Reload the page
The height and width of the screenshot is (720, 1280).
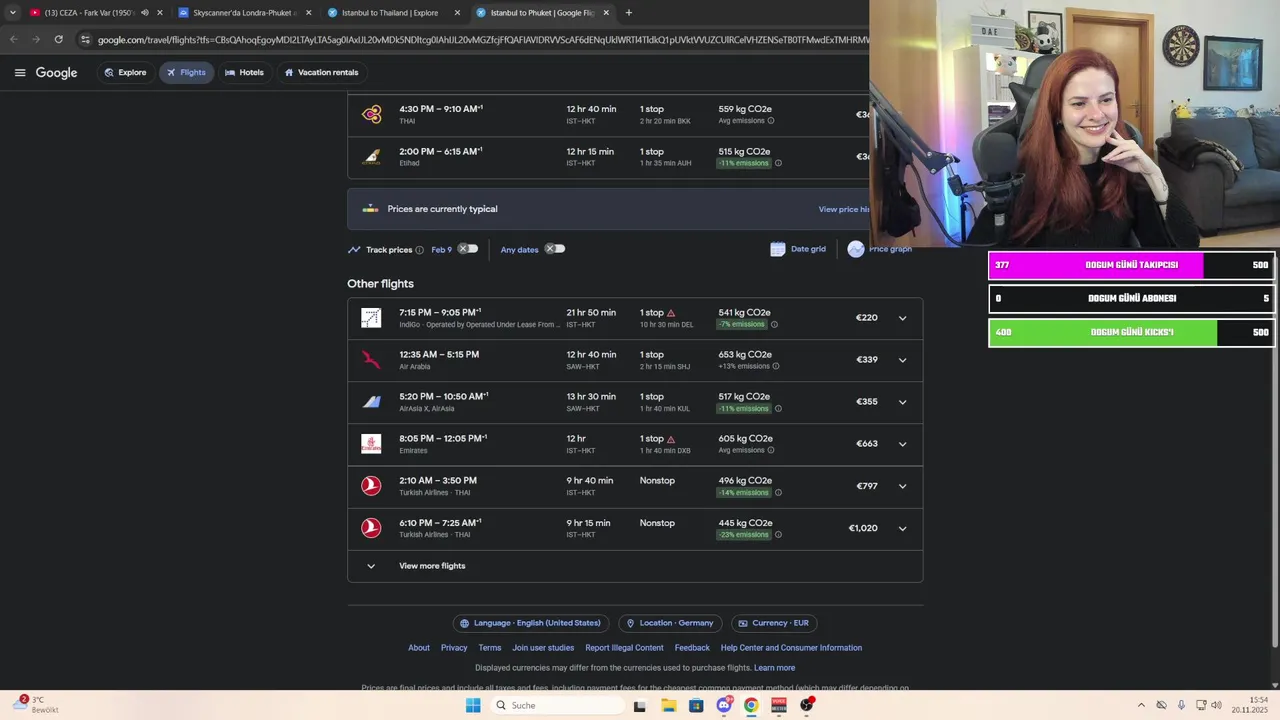pos(58,40)
